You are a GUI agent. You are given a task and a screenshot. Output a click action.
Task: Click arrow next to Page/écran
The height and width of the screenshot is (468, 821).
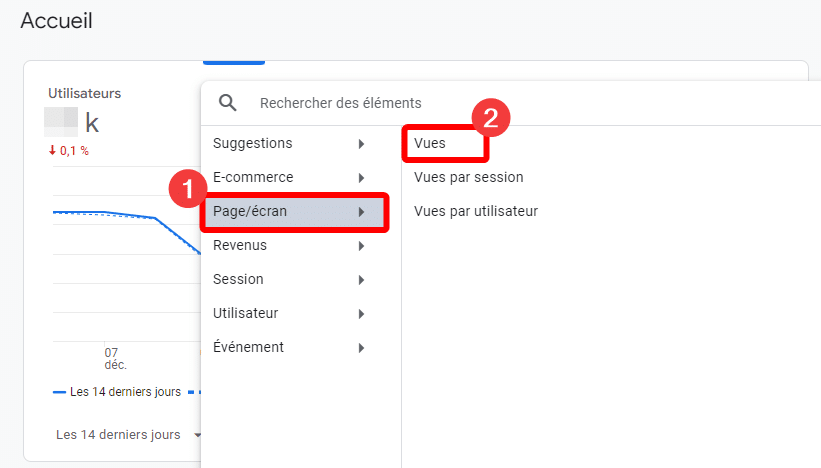click(361, 212)
